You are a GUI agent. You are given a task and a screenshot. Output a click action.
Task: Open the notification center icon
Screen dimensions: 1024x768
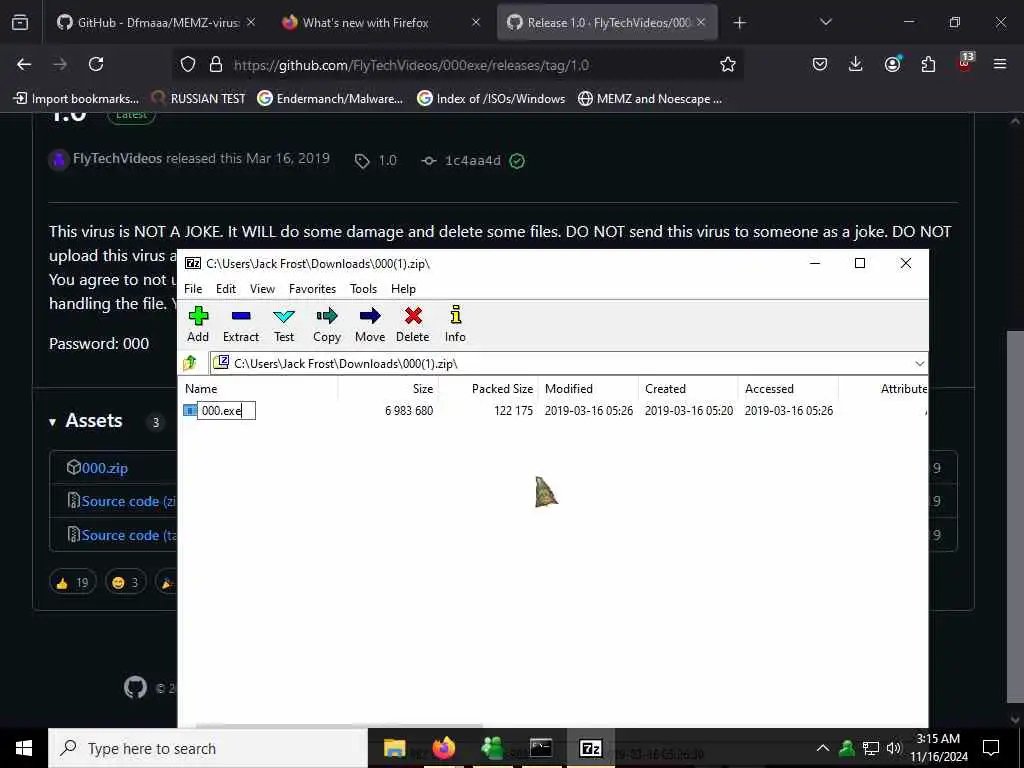pos(991,748)
